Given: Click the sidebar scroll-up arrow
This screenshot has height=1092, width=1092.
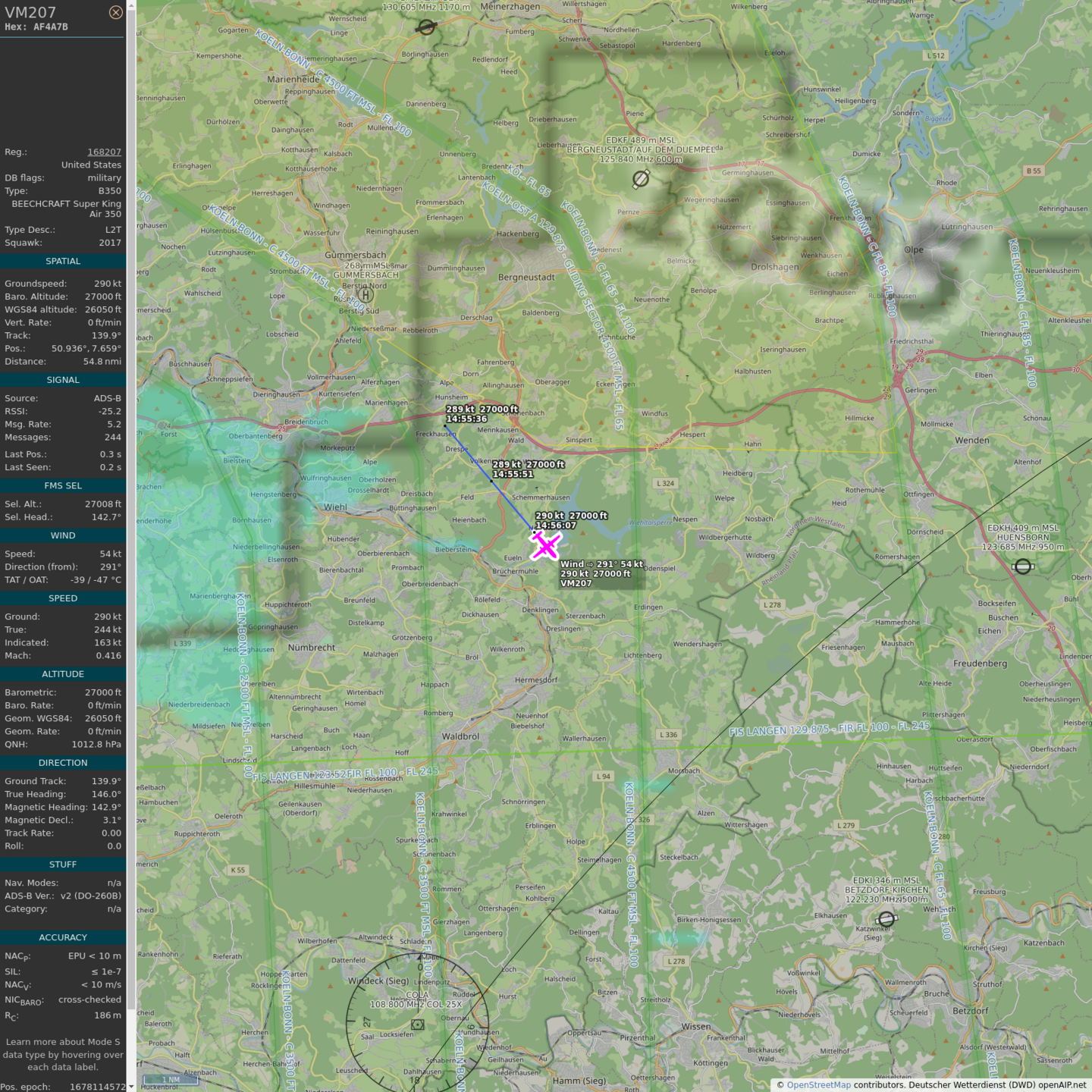Looking at the screenshot, I should [131, 5].
